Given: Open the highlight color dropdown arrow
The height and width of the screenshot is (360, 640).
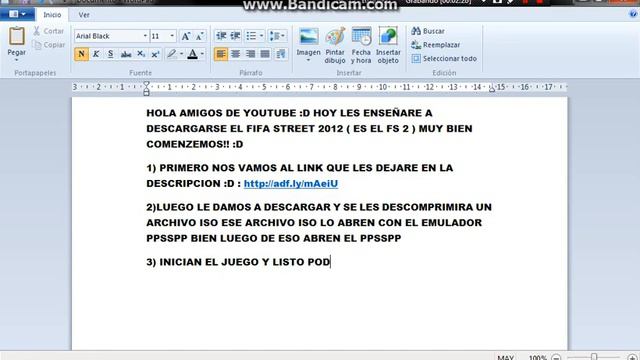Looking at the screenshot, I should tap(181, 54).
